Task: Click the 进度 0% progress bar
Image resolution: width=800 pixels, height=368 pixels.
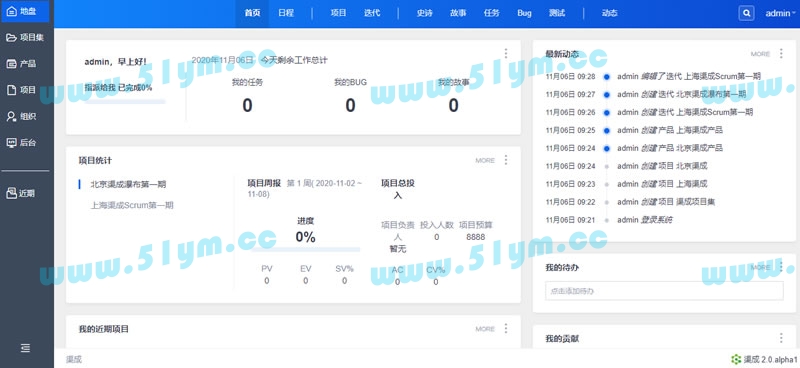Action: tap(306, 250)
